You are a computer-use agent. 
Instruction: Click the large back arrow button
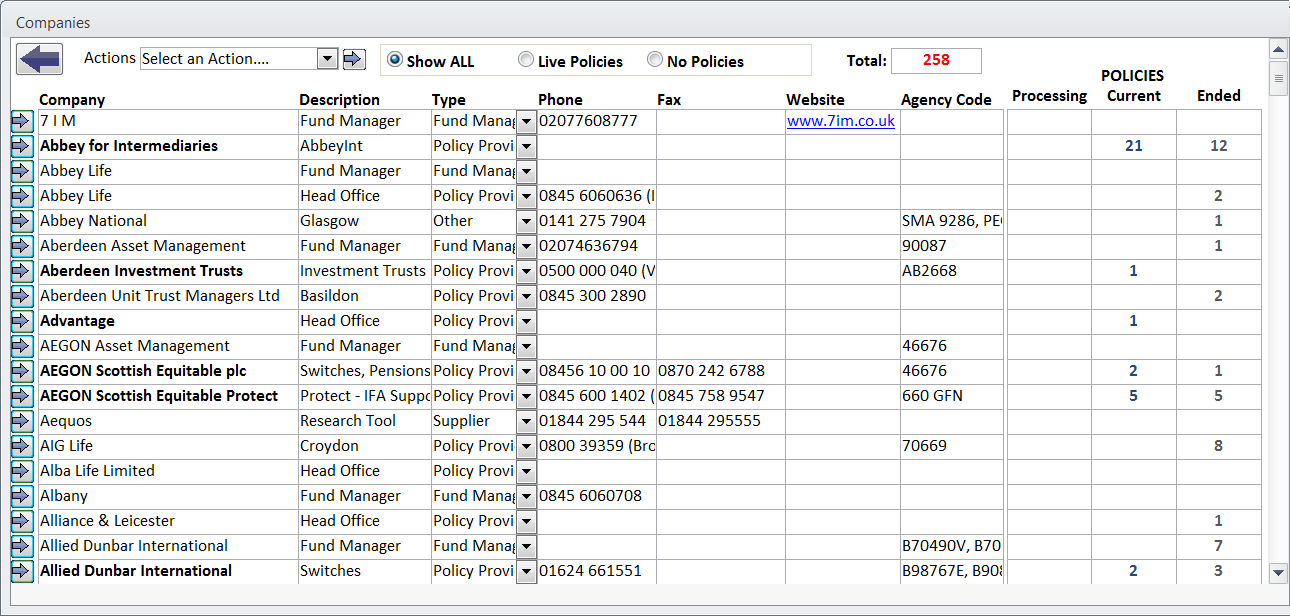pyautogui.click(x=39, y=59)
